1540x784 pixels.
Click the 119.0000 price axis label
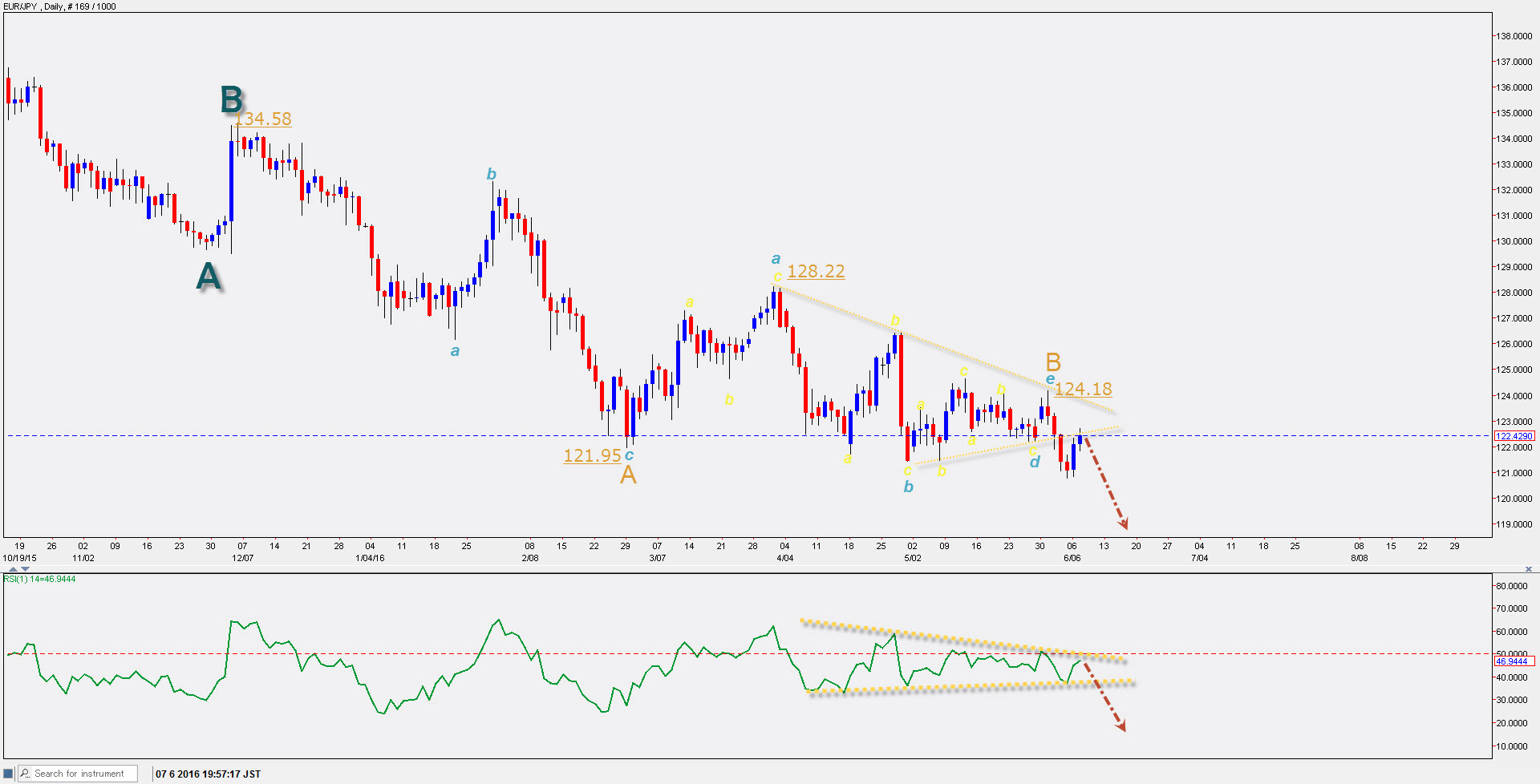tap(1514, 524)
